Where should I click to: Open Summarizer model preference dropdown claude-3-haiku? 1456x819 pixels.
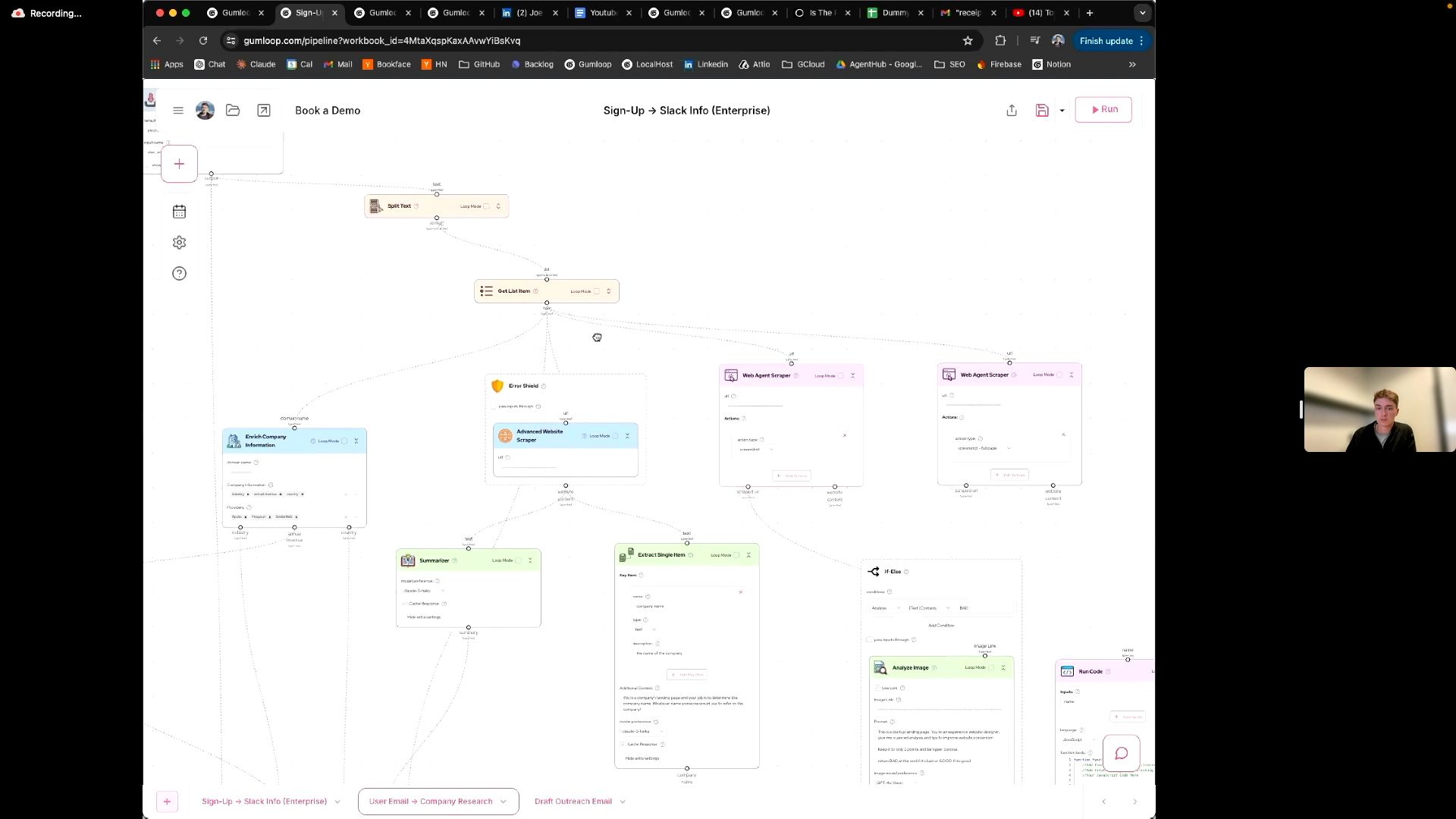[x=423, y=591]
